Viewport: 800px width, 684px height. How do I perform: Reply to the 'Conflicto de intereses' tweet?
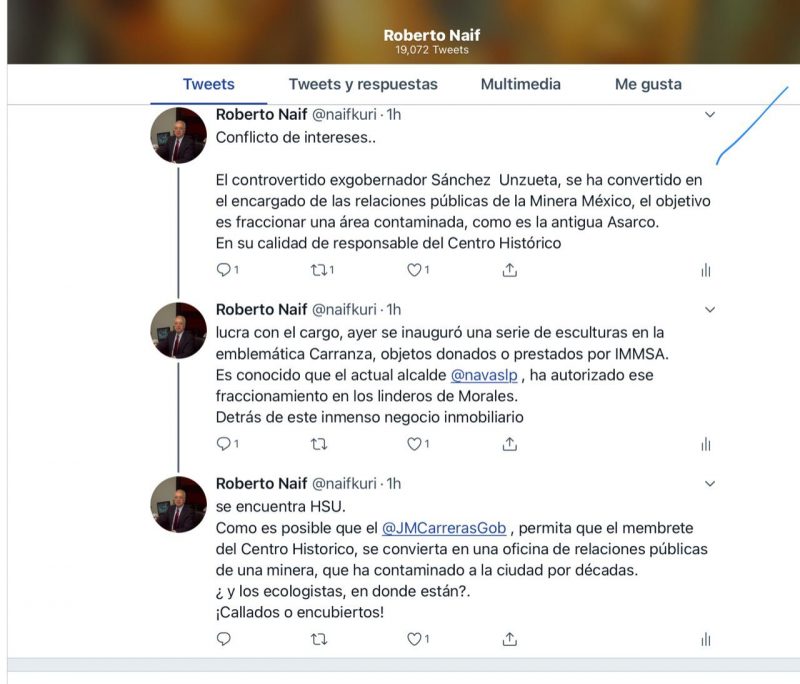pyautogui.click(x=224, y=269)
